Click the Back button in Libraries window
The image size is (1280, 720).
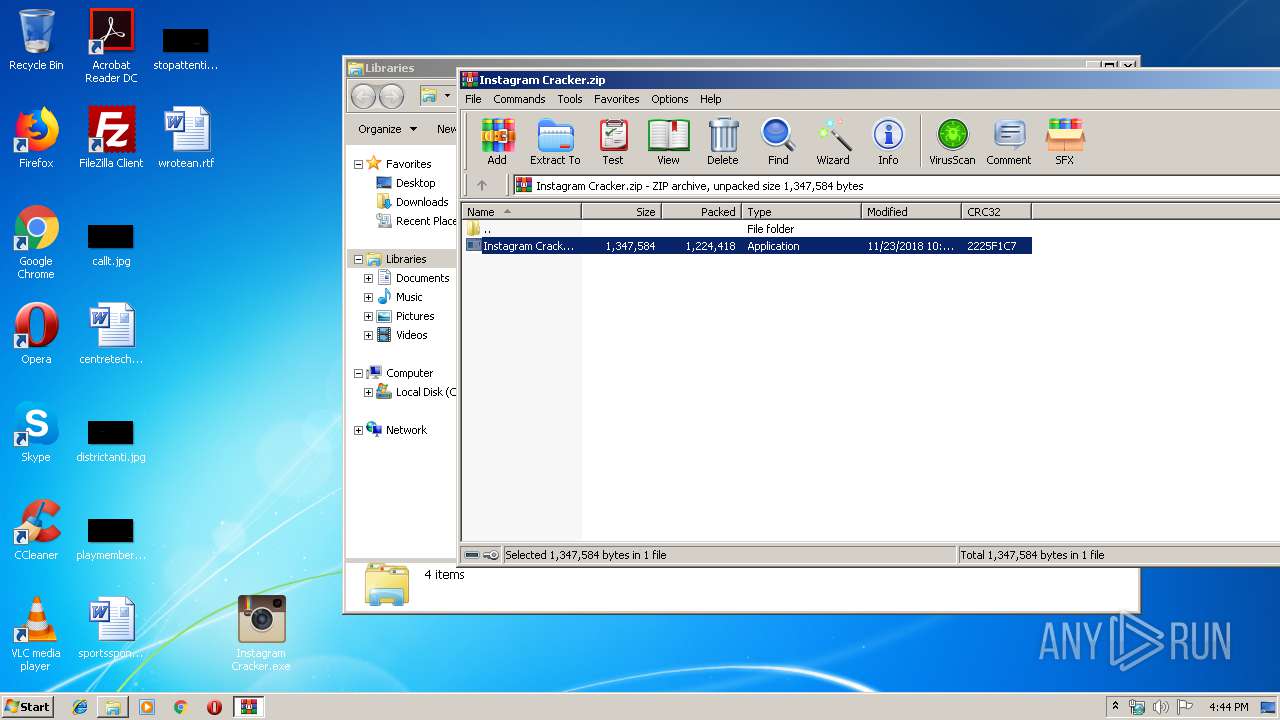point(363,96)
